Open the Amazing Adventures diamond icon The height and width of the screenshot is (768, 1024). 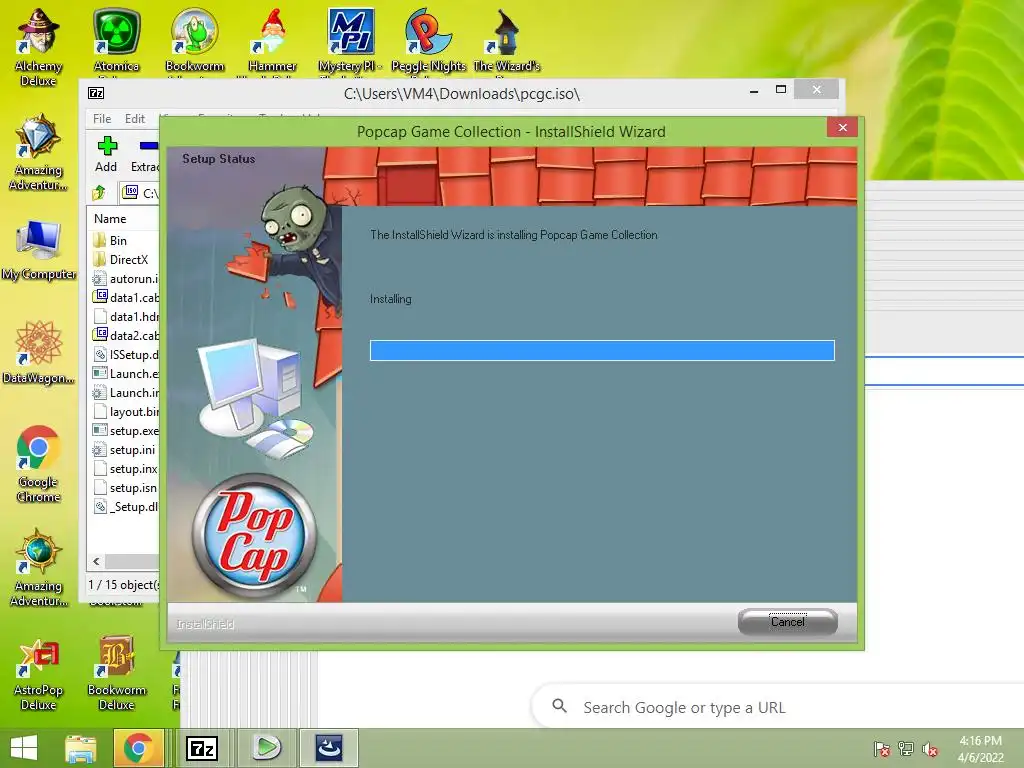coord(39,152)
